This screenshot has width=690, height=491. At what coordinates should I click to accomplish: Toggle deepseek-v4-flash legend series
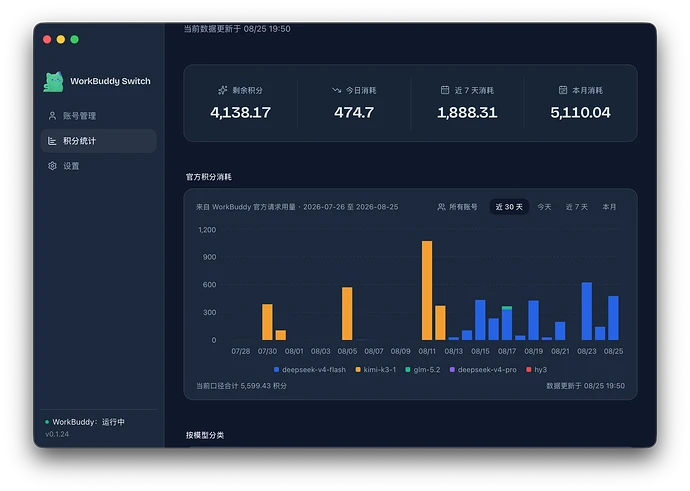click(x=310, y=370)
